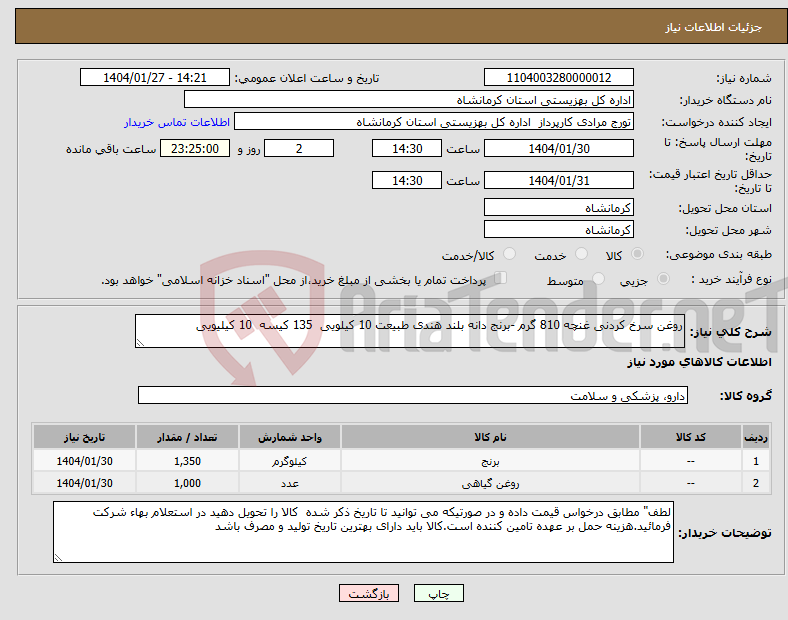
Task: Click the ساعت باقی مانده label
Action: 111,149
